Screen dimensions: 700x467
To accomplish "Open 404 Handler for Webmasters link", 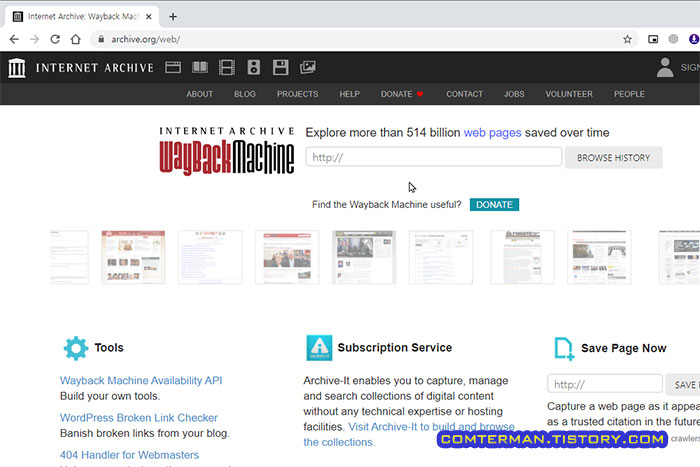I will [129, 455].
